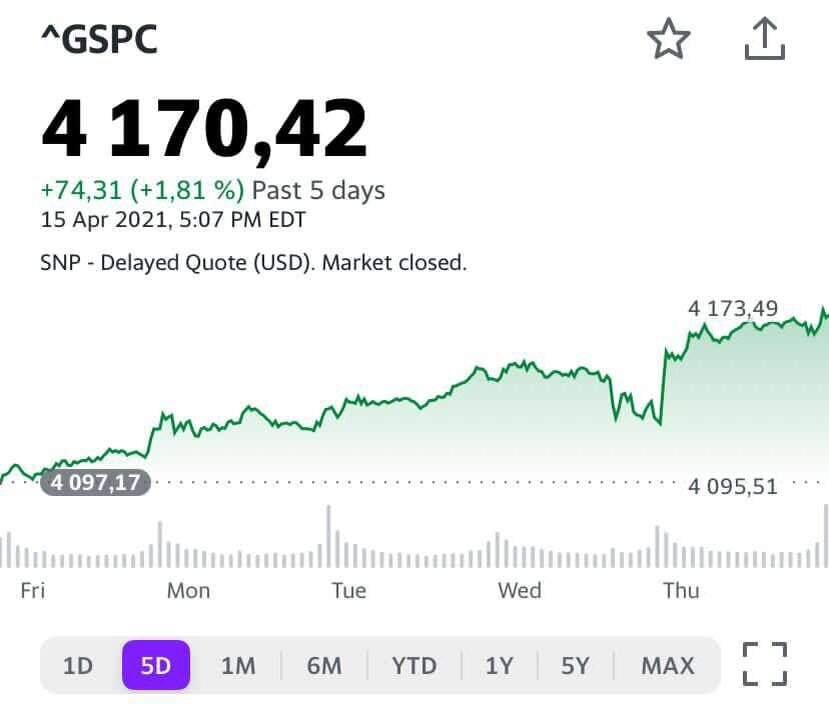Select the 1D time range tab

(x=78, y=664)
